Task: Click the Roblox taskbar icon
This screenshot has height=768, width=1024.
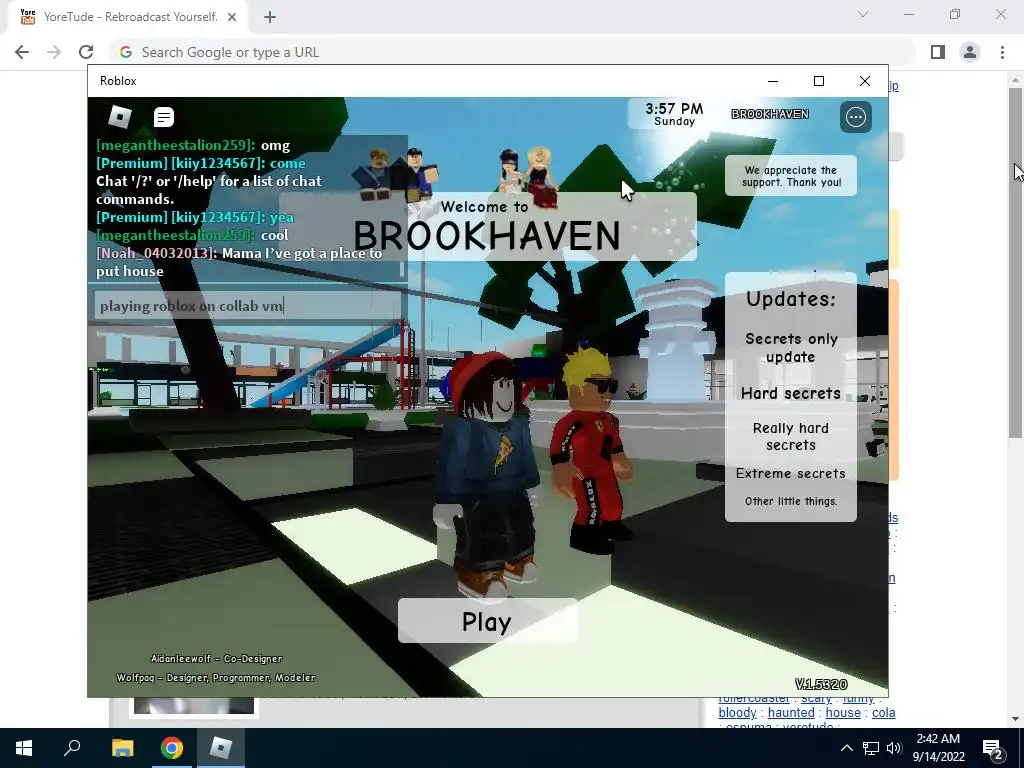Action: (221, 748)
